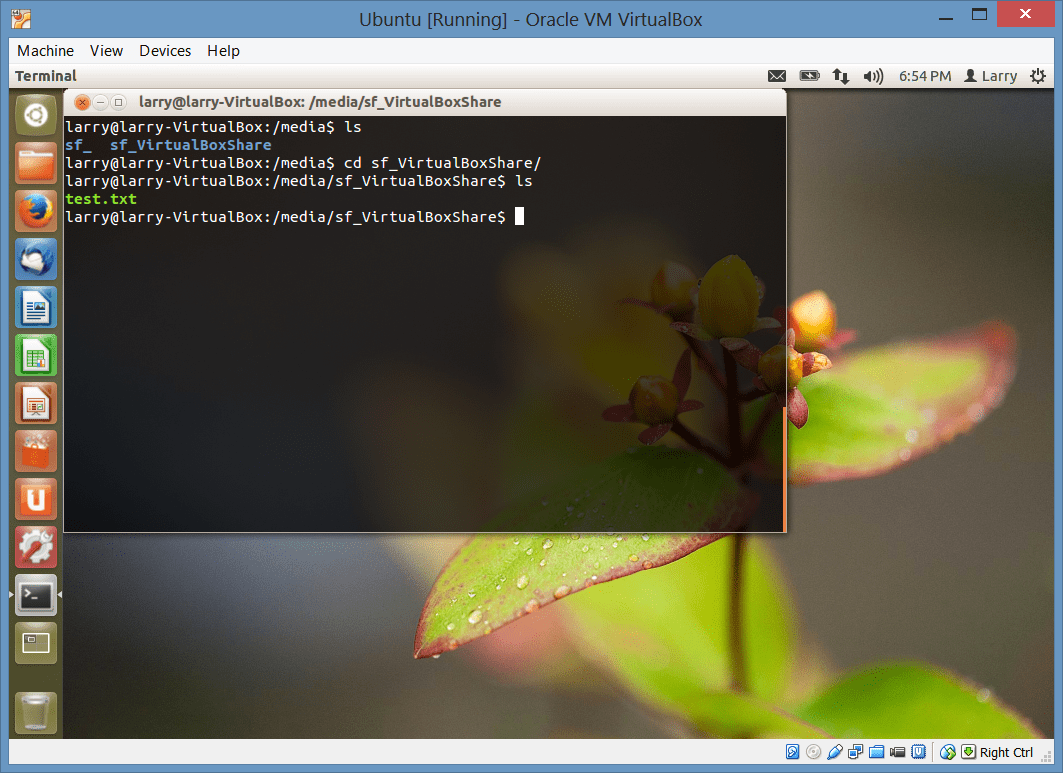Open the Help menu
Screen dimensions: 1063x773
tap(223, 51)
